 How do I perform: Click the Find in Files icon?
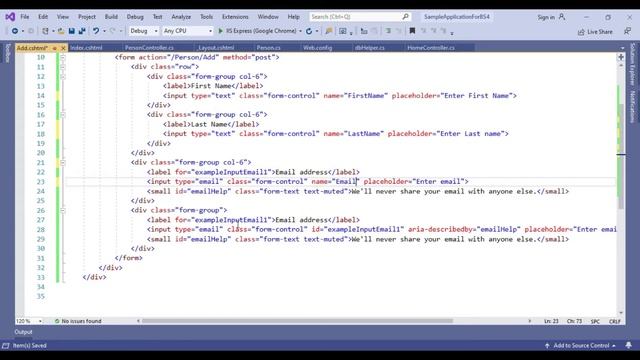(329, 31)
